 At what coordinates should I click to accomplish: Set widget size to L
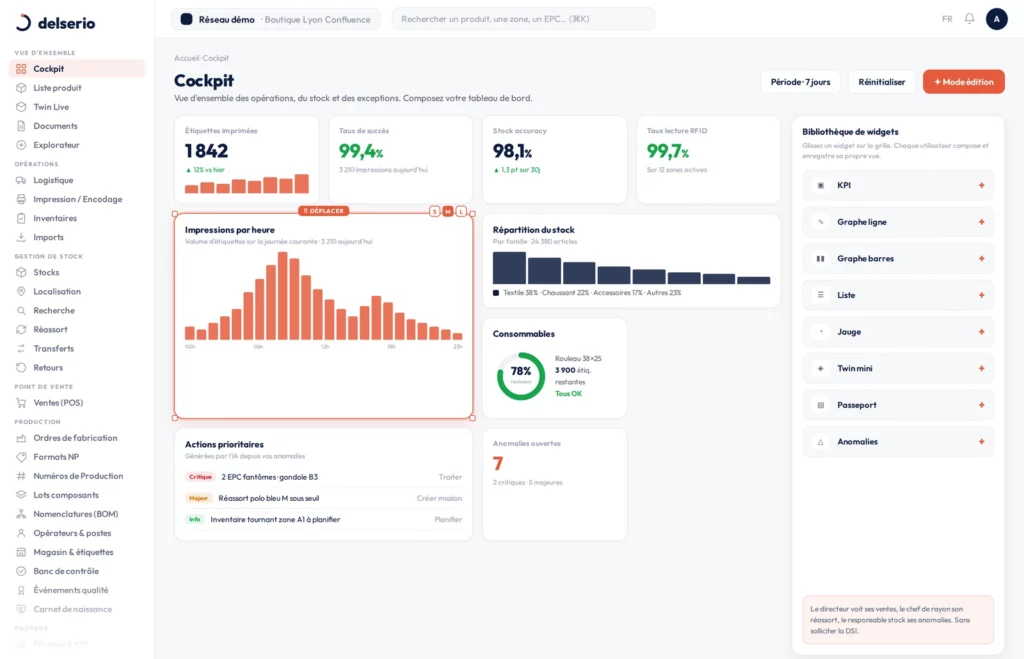461,211
